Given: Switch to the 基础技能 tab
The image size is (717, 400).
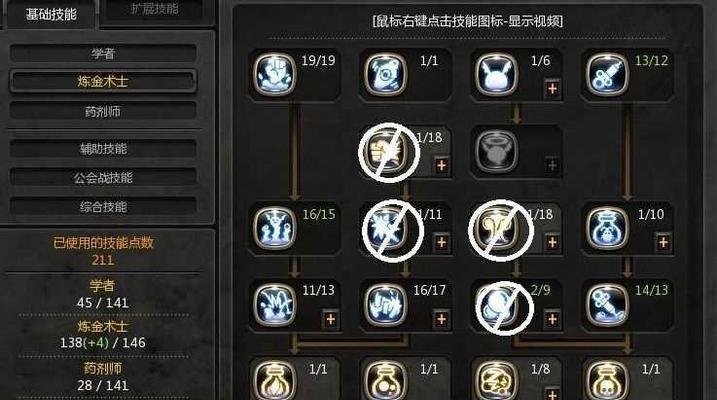Looking at the screenshot, I should point(51,14).
